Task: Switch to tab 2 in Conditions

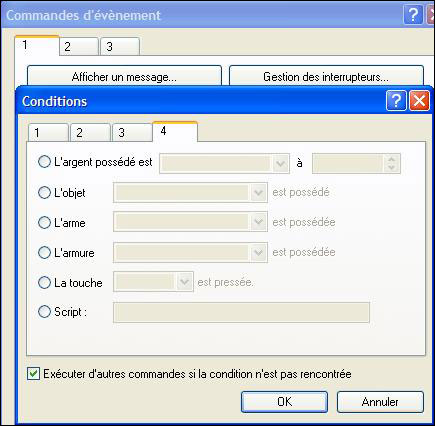Action: coord(90,133)
